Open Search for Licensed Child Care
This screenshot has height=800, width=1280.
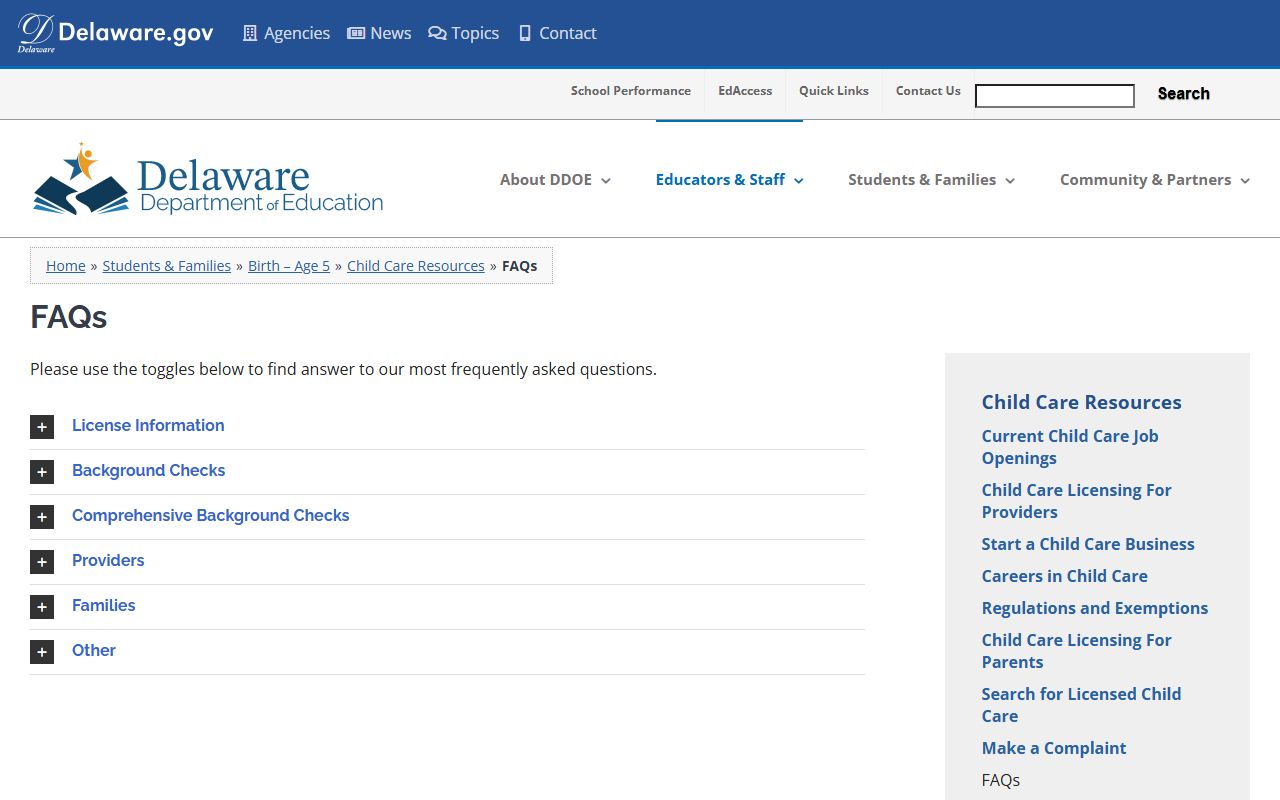[x=1081, y=705]
